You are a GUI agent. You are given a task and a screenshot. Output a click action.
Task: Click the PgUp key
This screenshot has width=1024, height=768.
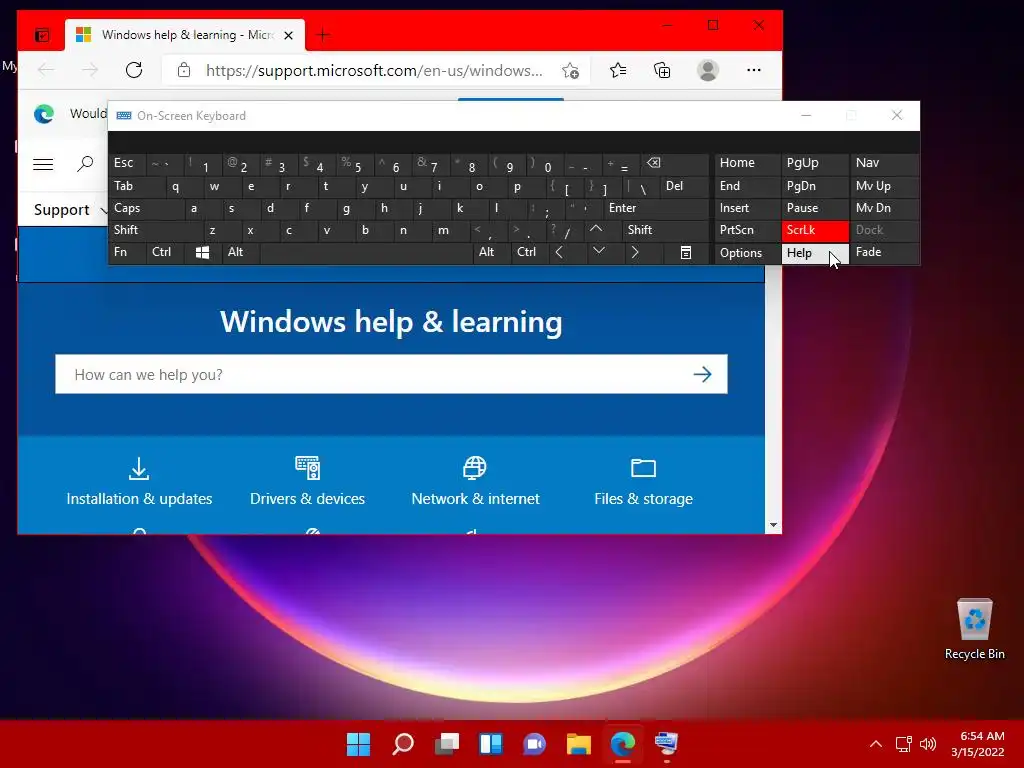tap(815, 163)
